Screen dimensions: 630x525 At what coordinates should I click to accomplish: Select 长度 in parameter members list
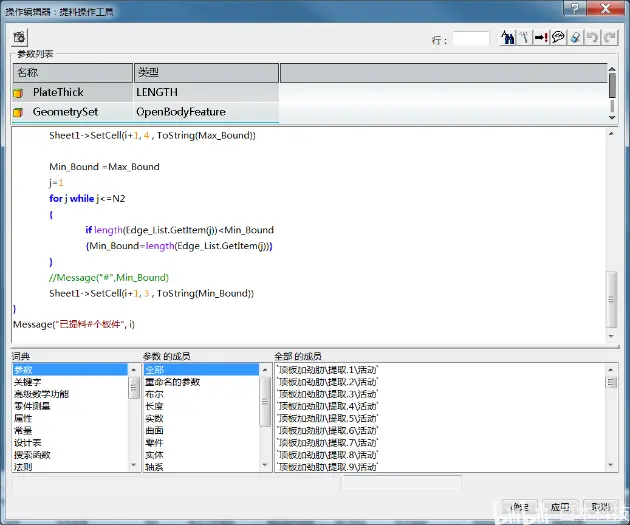tap(154, 406)
